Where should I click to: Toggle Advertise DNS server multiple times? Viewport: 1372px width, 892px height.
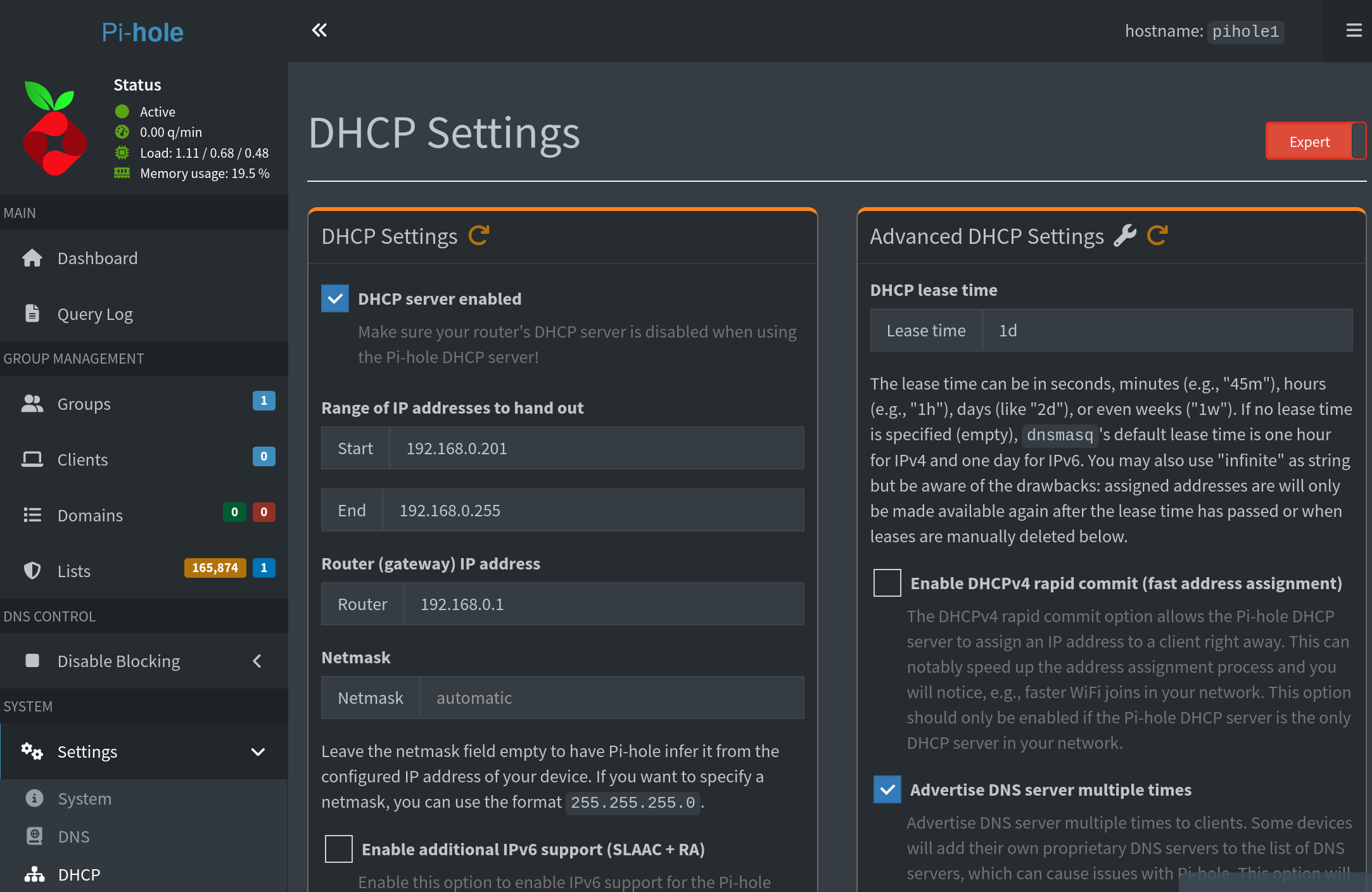click(x=887, y=789)
